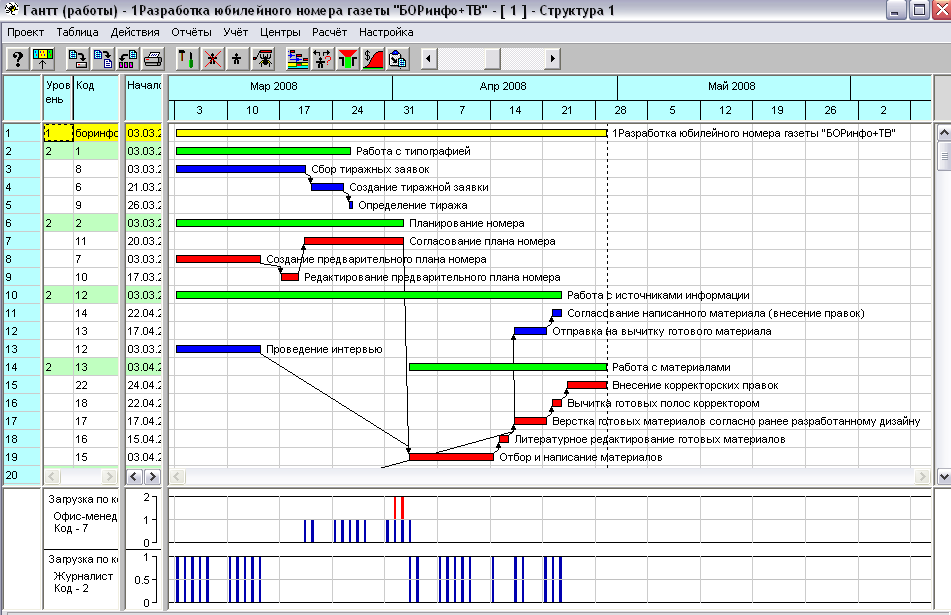Open the colored Gantt bars toolbar icon

click(x=297, y=59)
